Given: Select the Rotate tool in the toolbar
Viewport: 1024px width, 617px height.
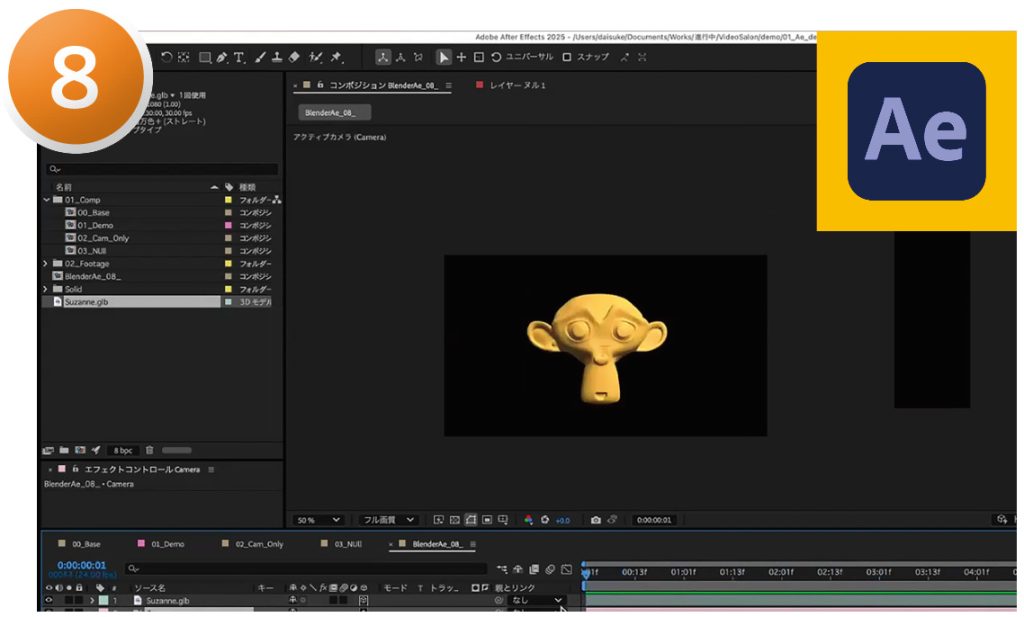Looking at the screenshot, I should tap(167, 57).
